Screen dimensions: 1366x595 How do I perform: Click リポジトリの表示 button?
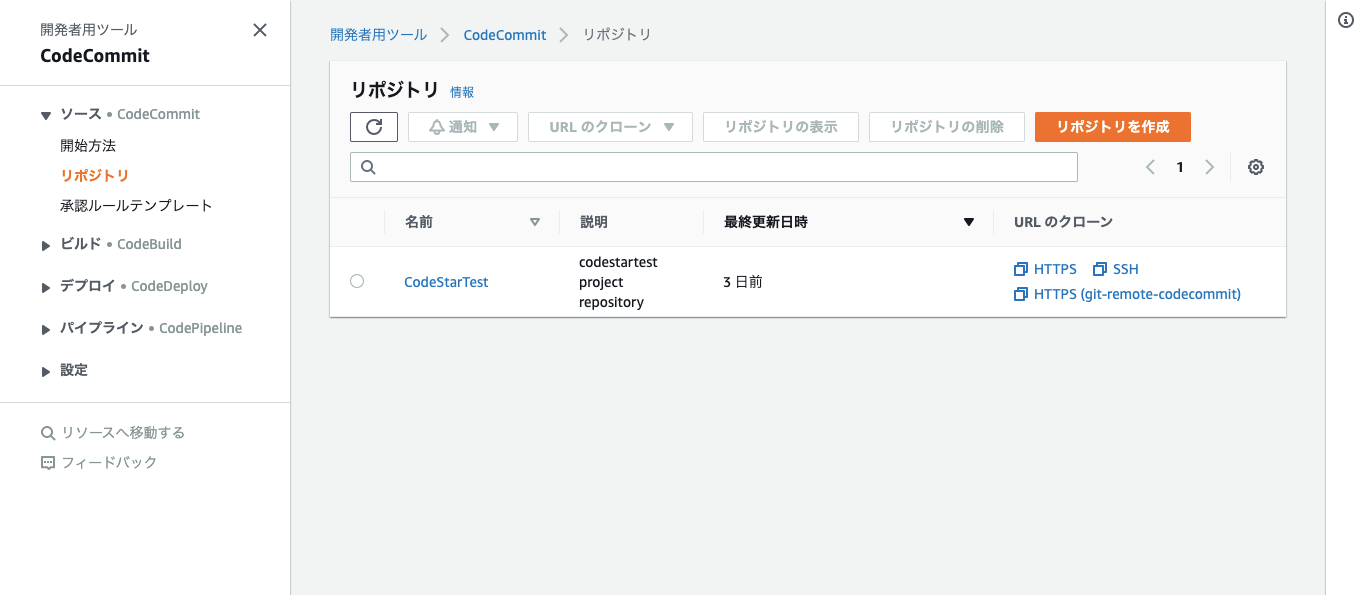(781, 127)
